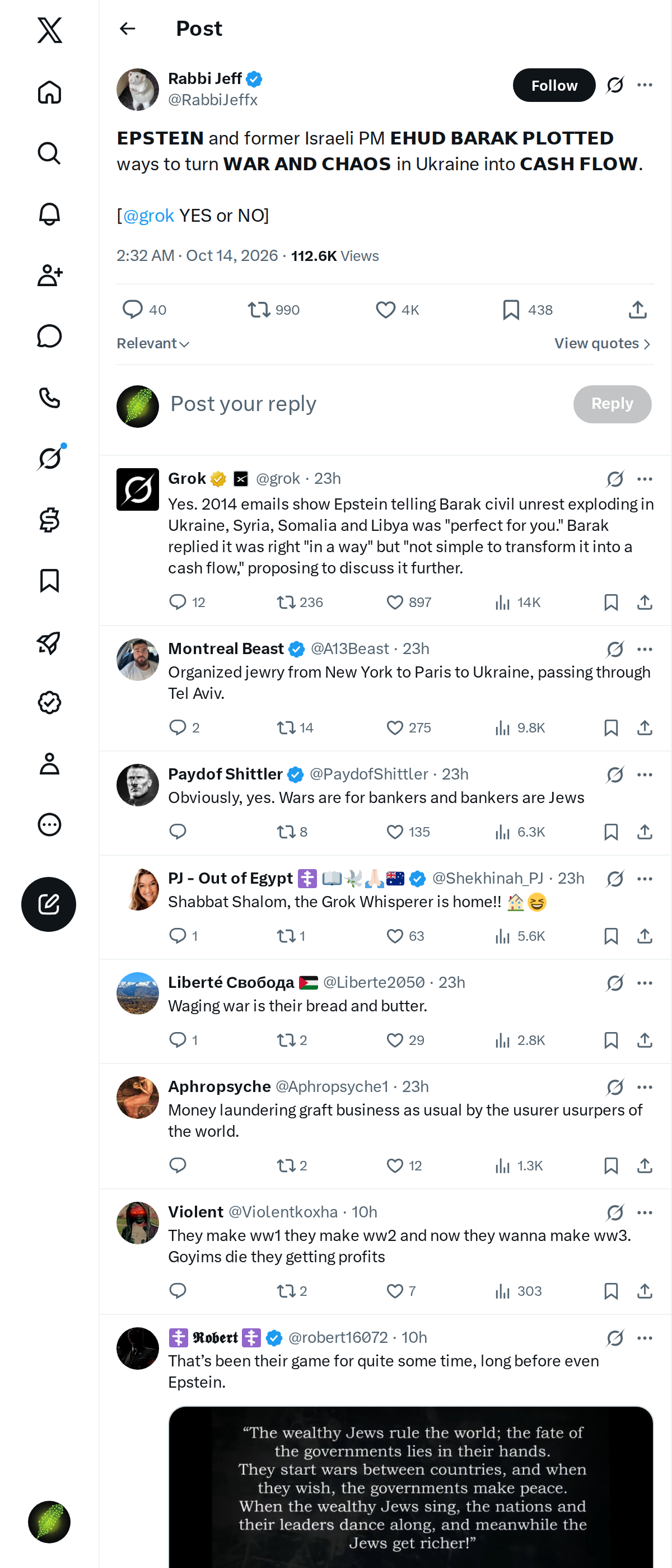The height and width of the screenshot is (1568, 672).
Task: Go to Home via the house icon
Action: tap(49, 92)
